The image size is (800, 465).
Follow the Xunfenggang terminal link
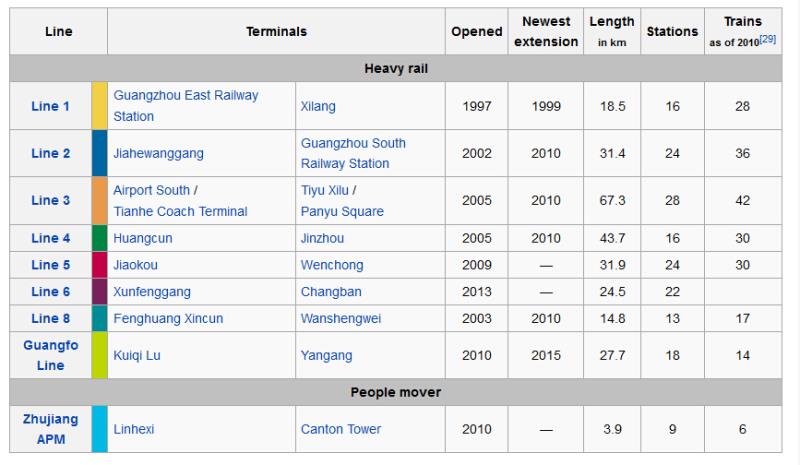coord(152,291)
